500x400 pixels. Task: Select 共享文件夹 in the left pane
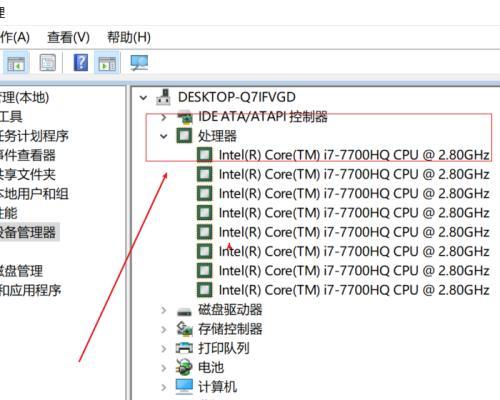(x=28, y=174)
